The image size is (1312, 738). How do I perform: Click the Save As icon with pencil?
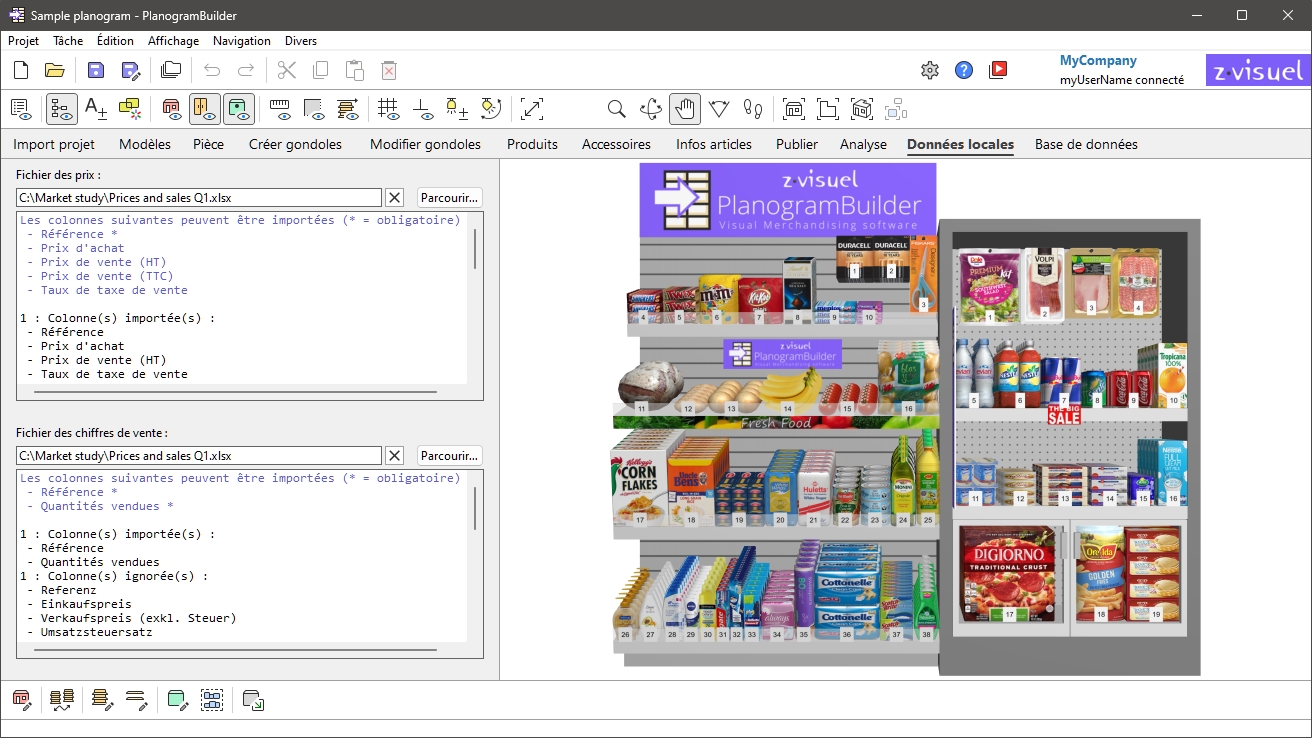click(131, 70)
